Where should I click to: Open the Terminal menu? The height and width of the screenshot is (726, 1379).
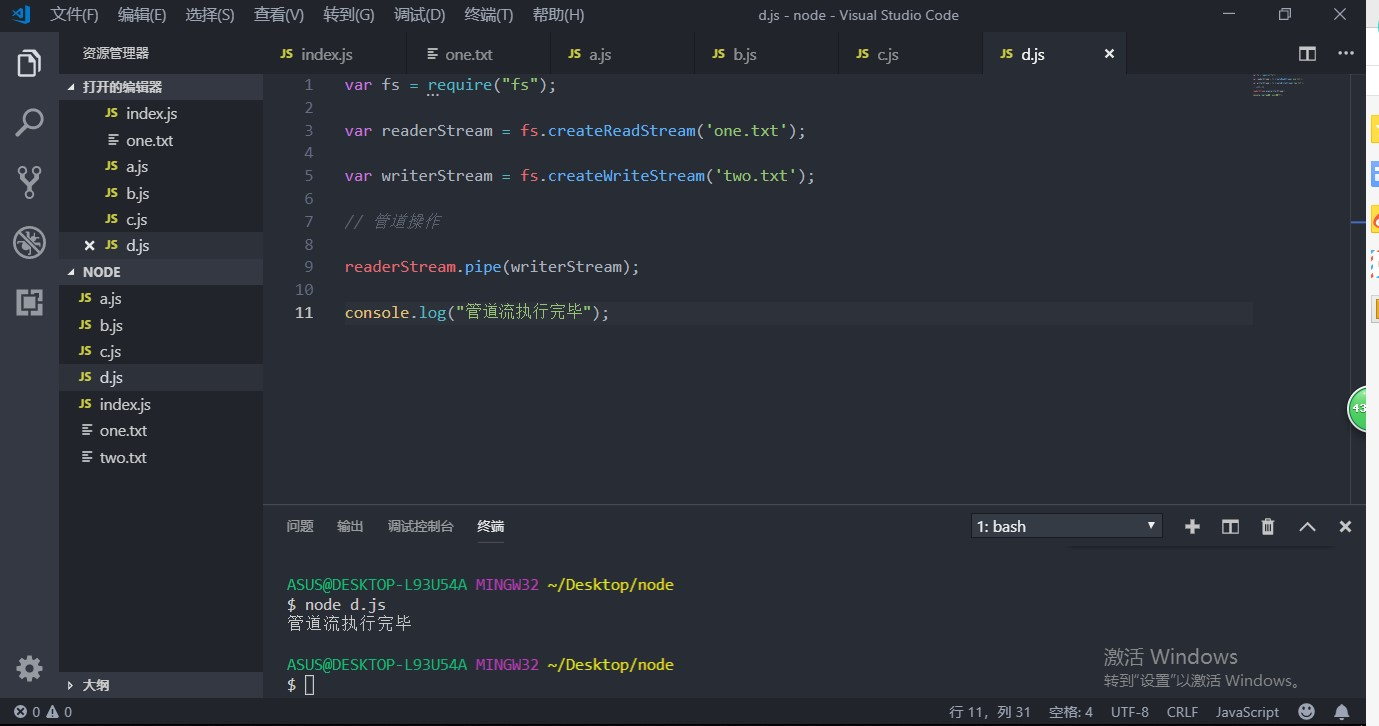[489, 15]
